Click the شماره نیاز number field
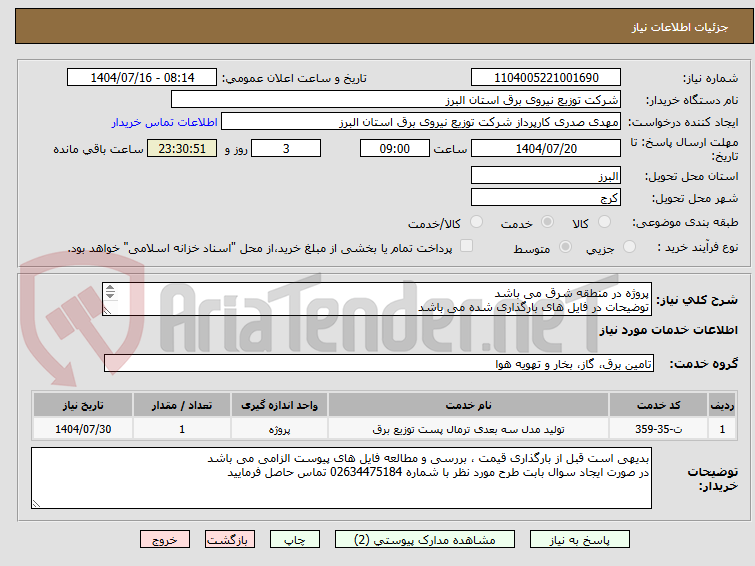This screenshot has height=566, width=755. [546, 77]
